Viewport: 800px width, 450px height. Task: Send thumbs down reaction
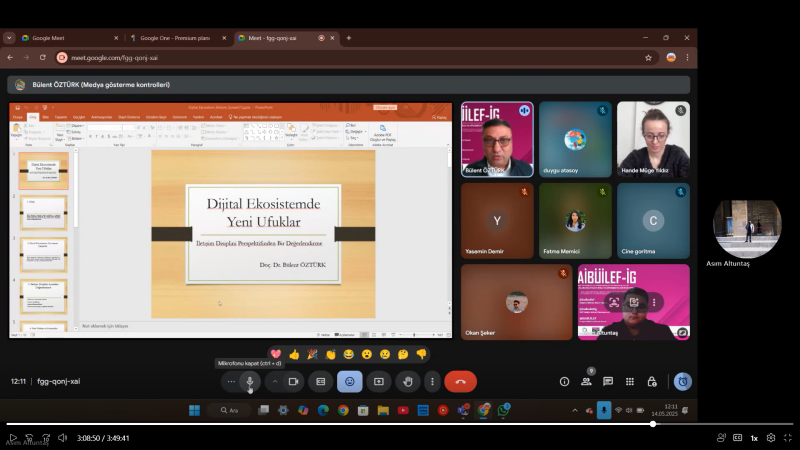[421, 354]
